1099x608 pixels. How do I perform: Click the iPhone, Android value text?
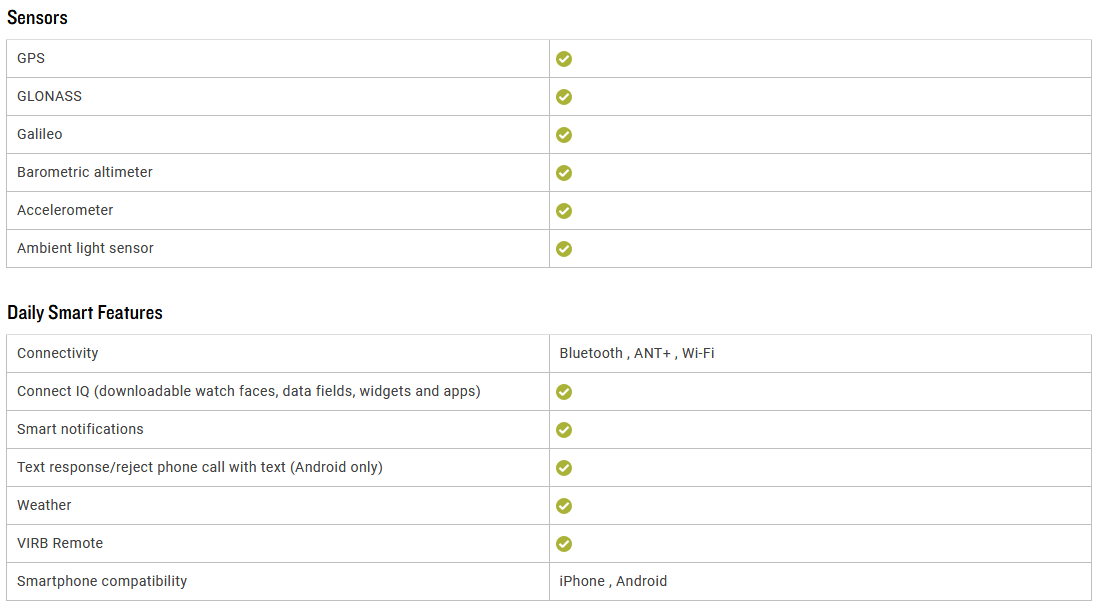click(x=613, y=581)
